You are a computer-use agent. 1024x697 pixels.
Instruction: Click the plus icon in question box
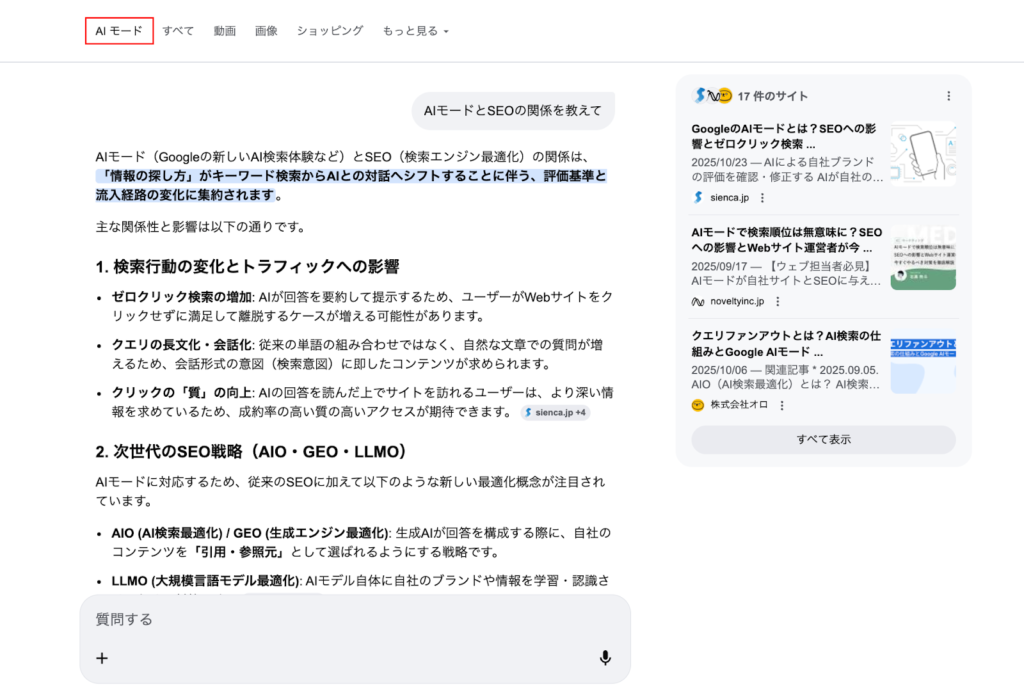[x=101, y=658]
